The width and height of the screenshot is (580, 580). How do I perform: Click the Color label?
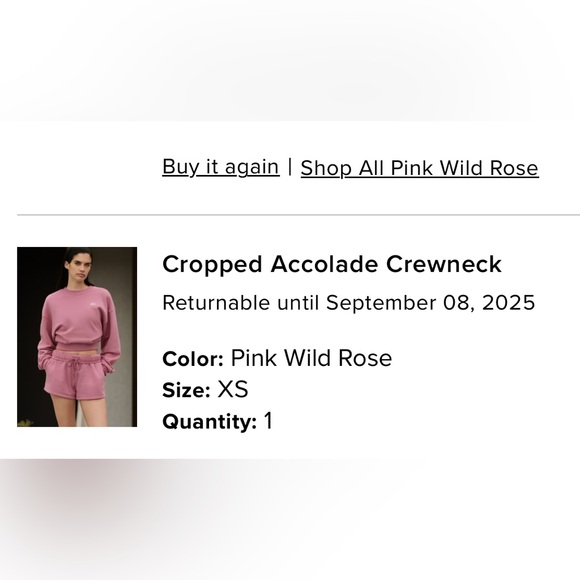pos(193,359)
